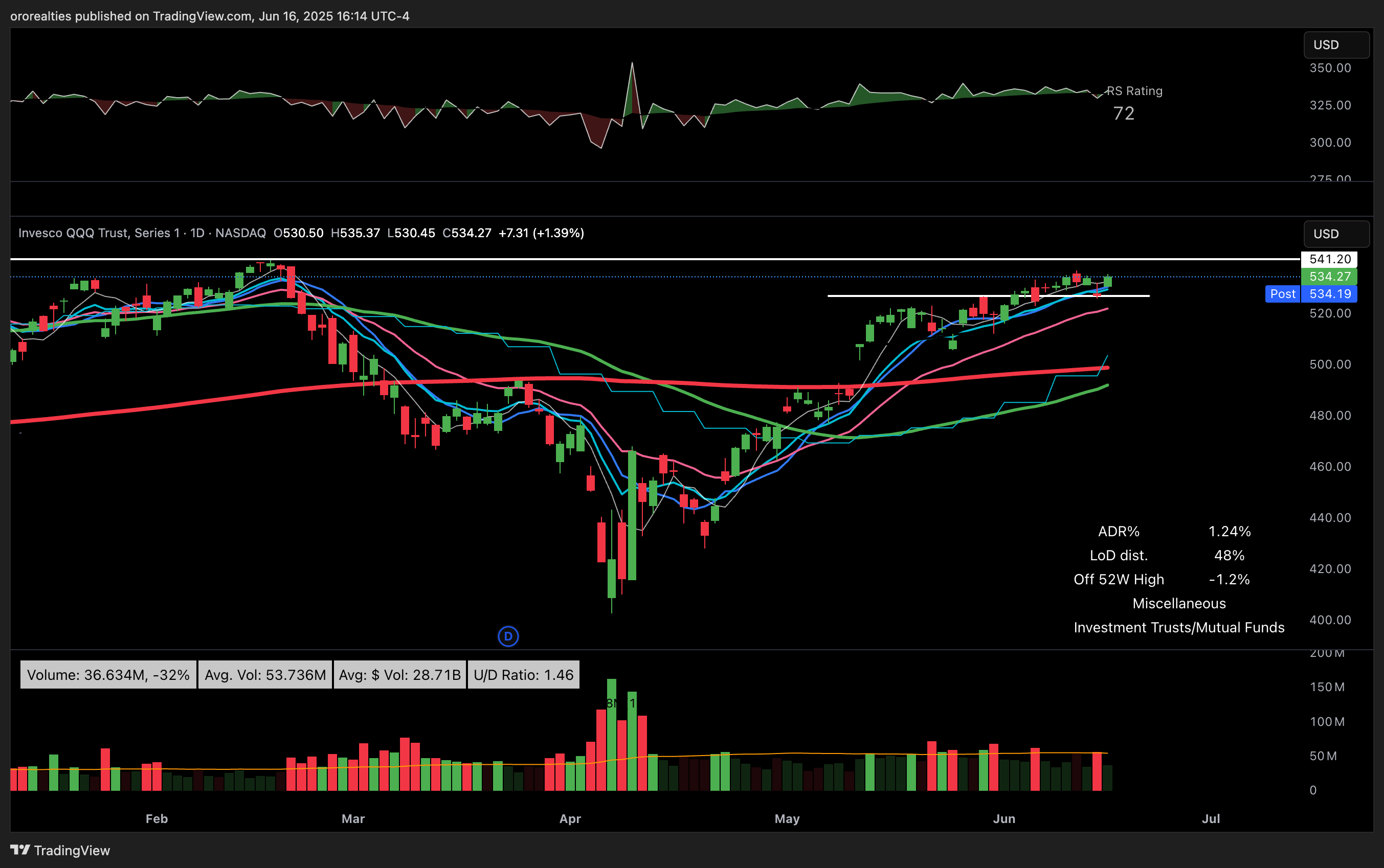The height and width of the screenshot is (868, 1384).
Task: Click the RS Rating value 72
Action: pyautogui.click(x=1124, y=113)
